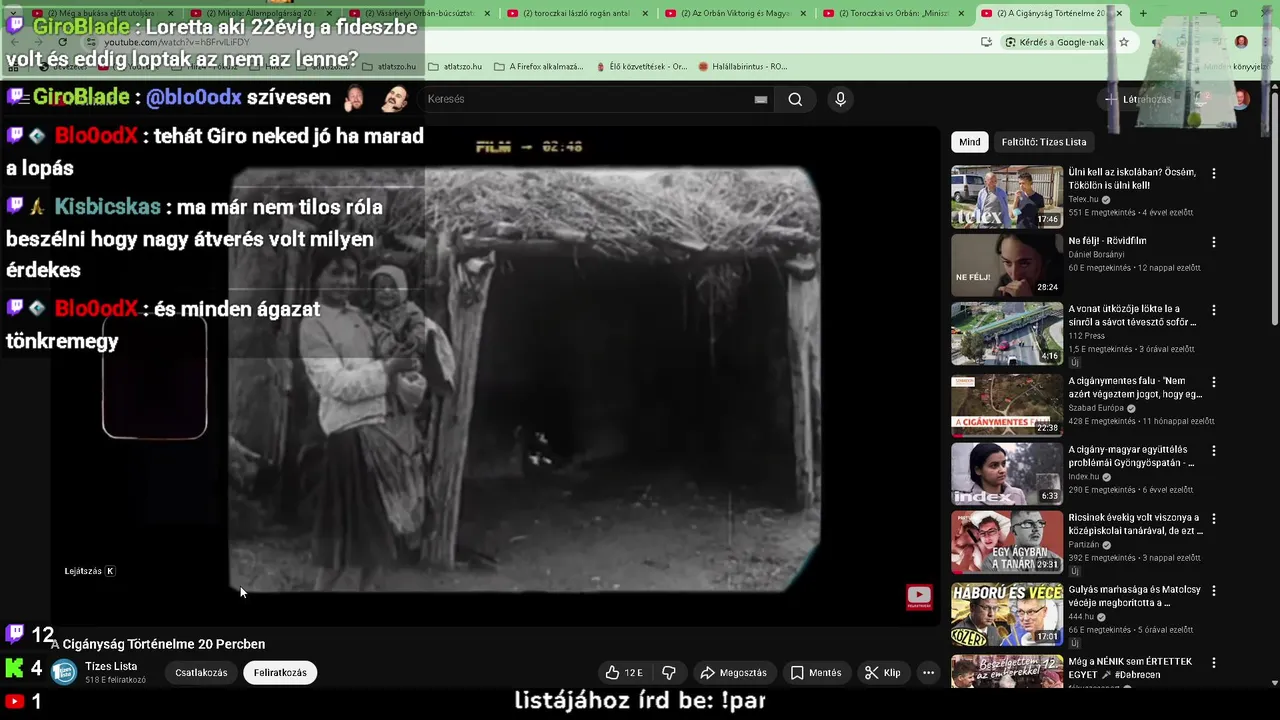The image size is (1280, 720).
Task: Open Partizán 'Egy ágyban a tanárral' thumbnail
Action: (1007, 542)
